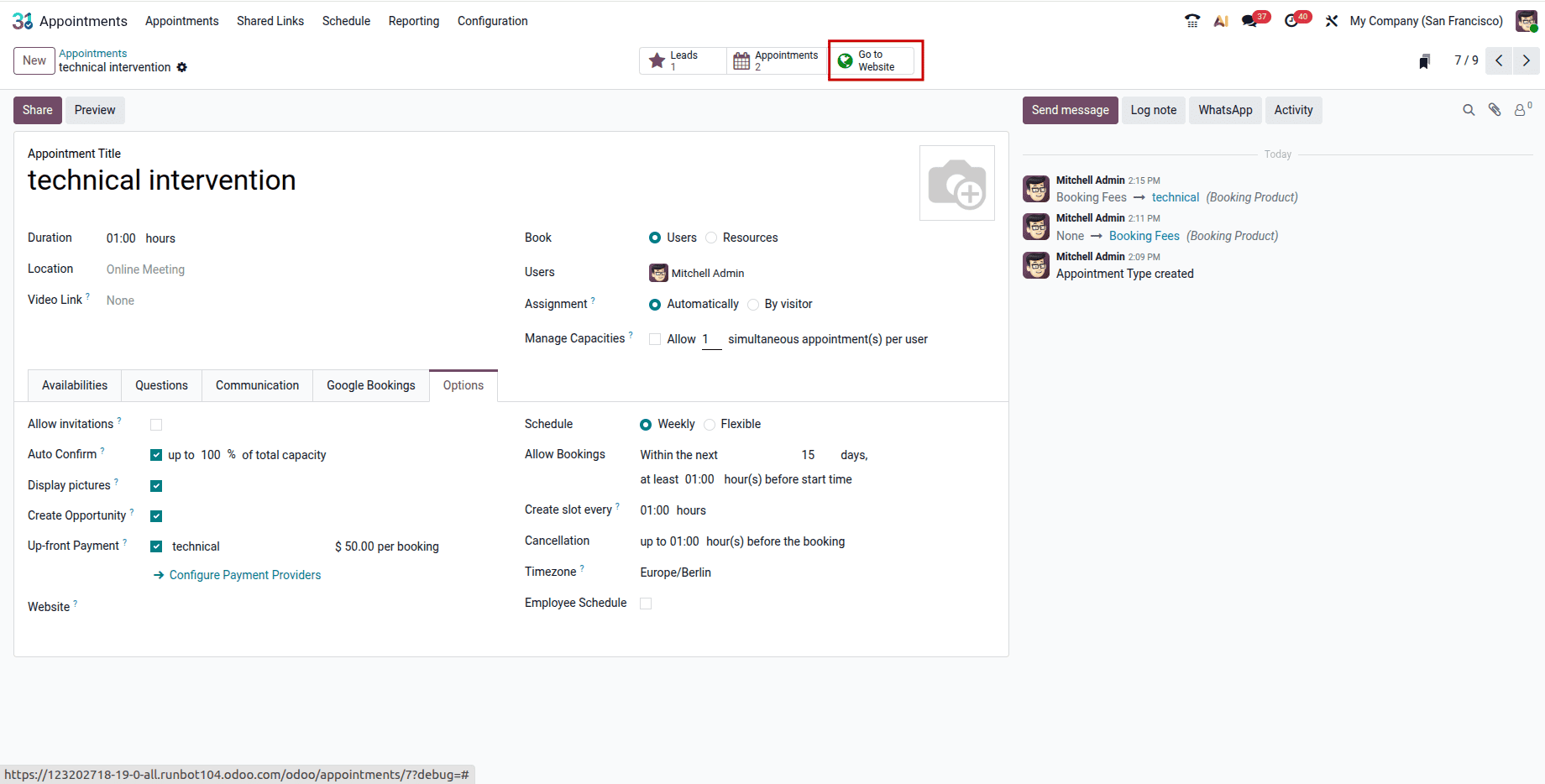Image resolution: width=1545 pixels, height=784 pixels.
Task: Toggle the Employee Schedule checkbox
Action: (x=646, y=604)
